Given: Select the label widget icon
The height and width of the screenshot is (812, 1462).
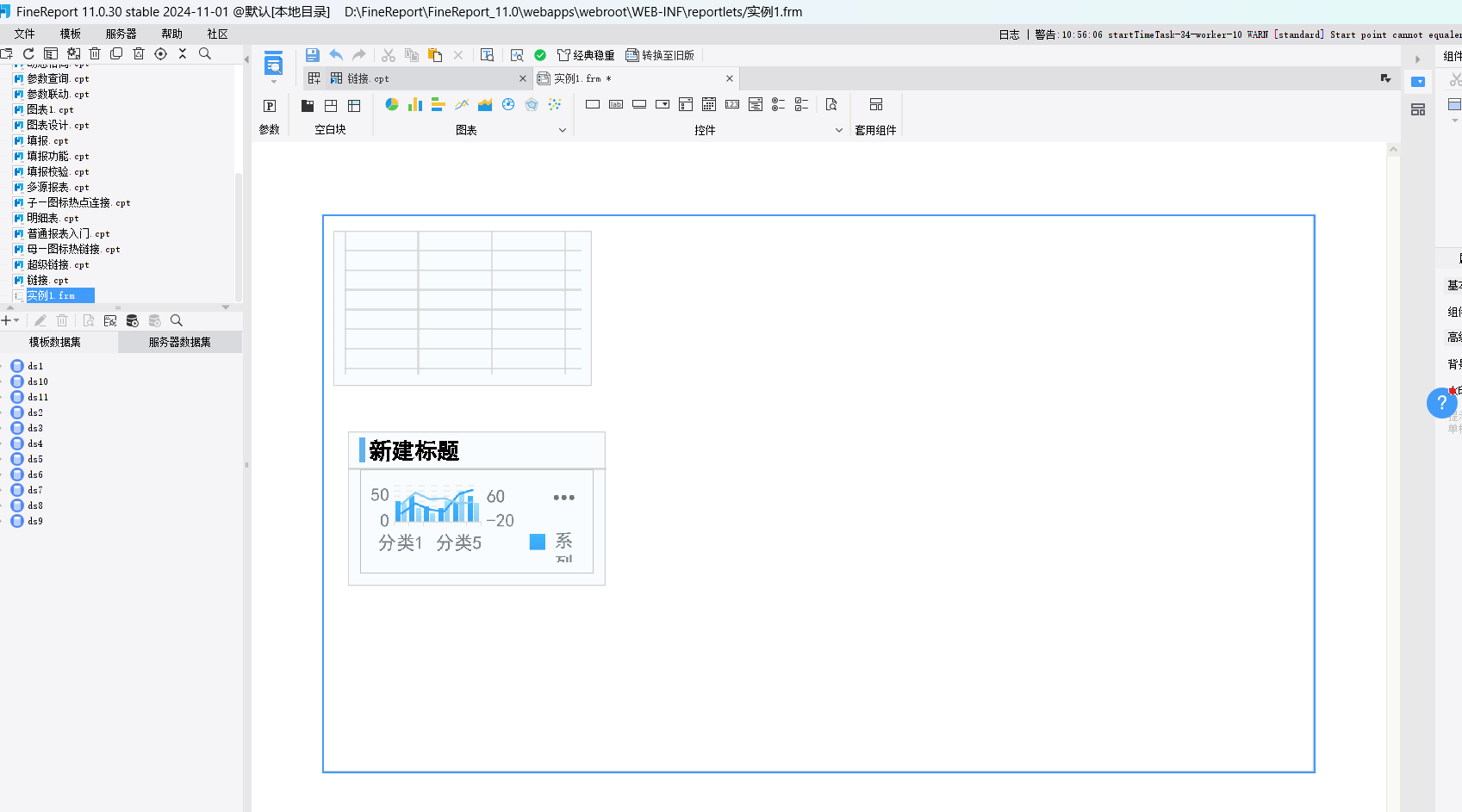Looking at the screenshot, I should point(616,104).
